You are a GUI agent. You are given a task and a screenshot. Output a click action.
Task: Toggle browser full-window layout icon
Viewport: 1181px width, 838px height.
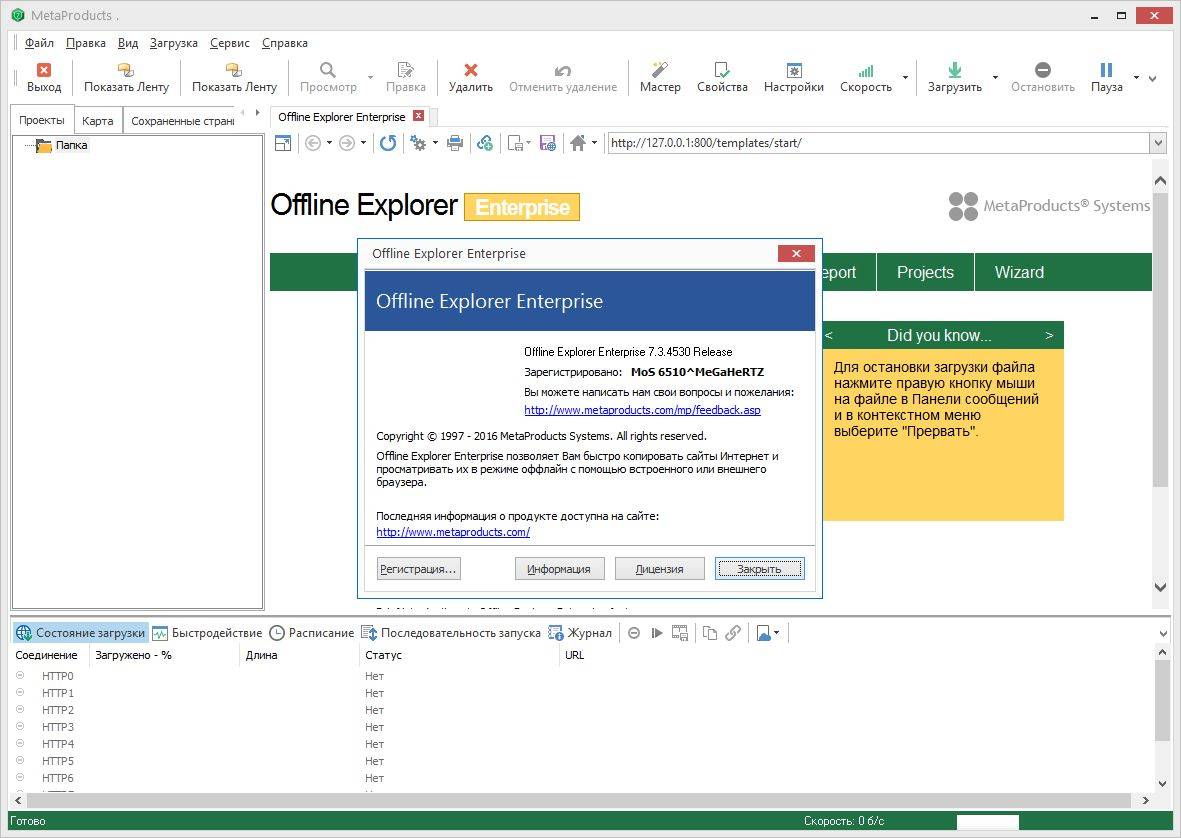point(283,143)
